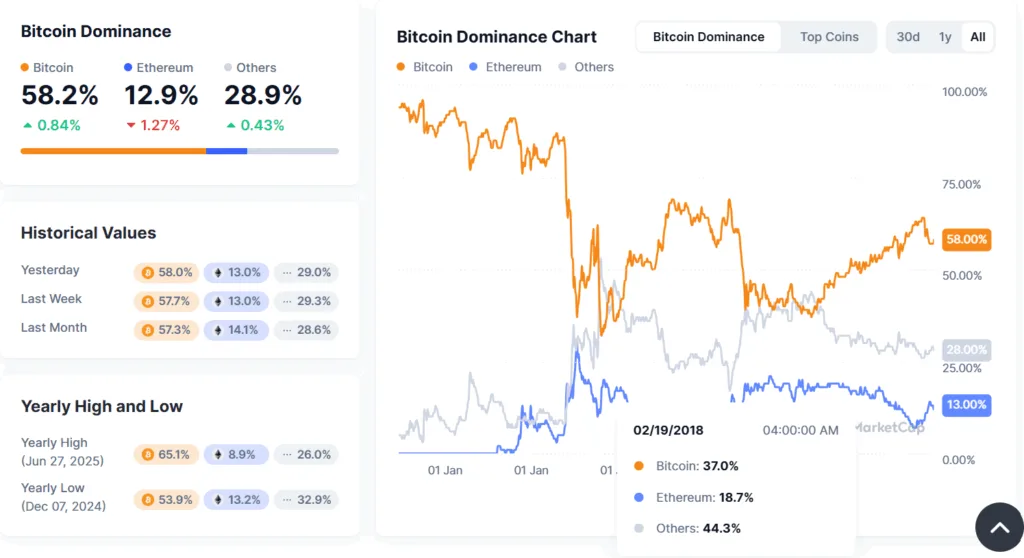Select the All time range button

977,37
